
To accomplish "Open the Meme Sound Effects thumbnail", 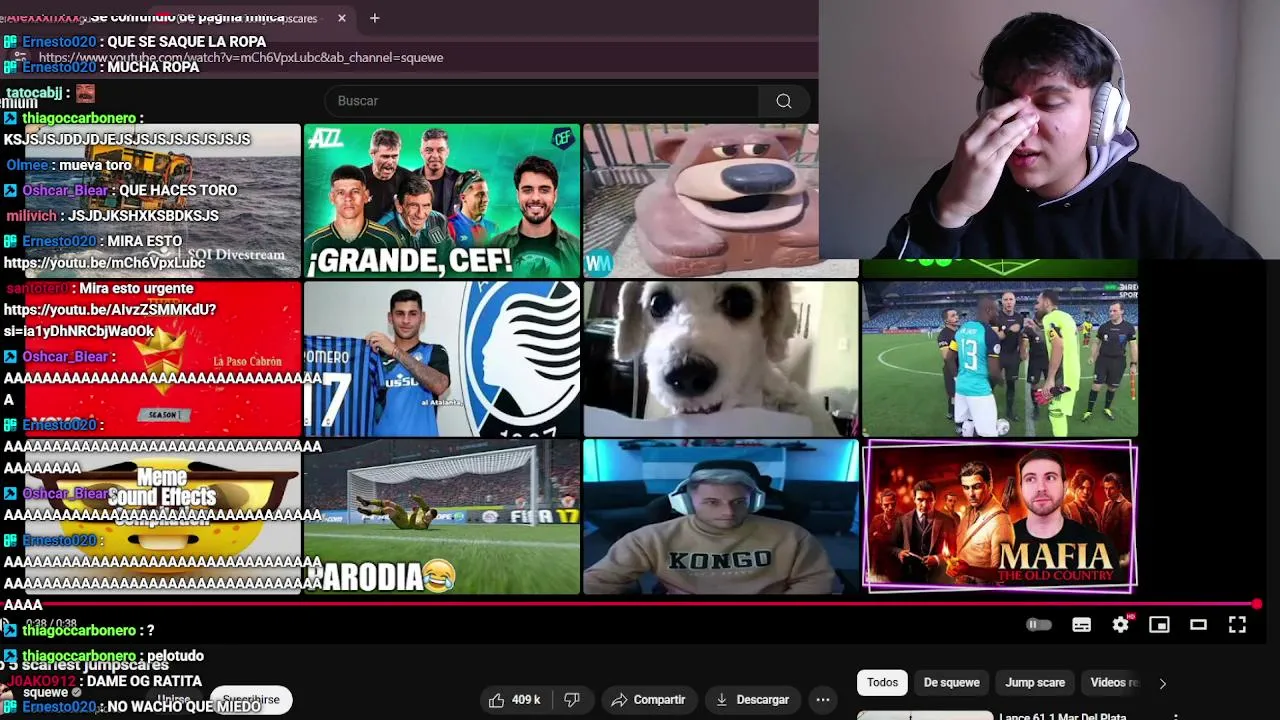I will click(x=162, y=517).
